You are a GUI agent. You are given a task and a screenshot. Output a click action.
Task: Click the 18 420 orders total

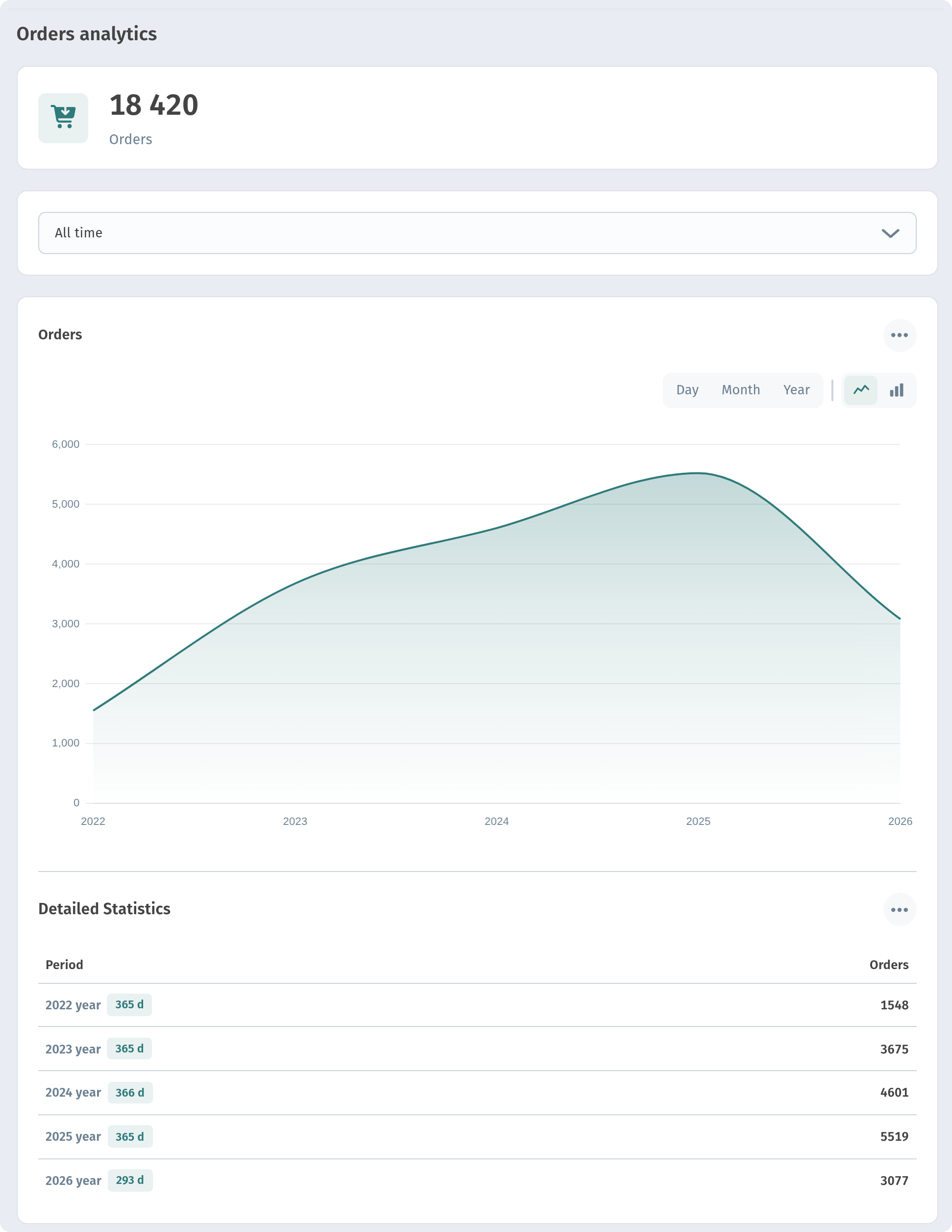[153, 105]
